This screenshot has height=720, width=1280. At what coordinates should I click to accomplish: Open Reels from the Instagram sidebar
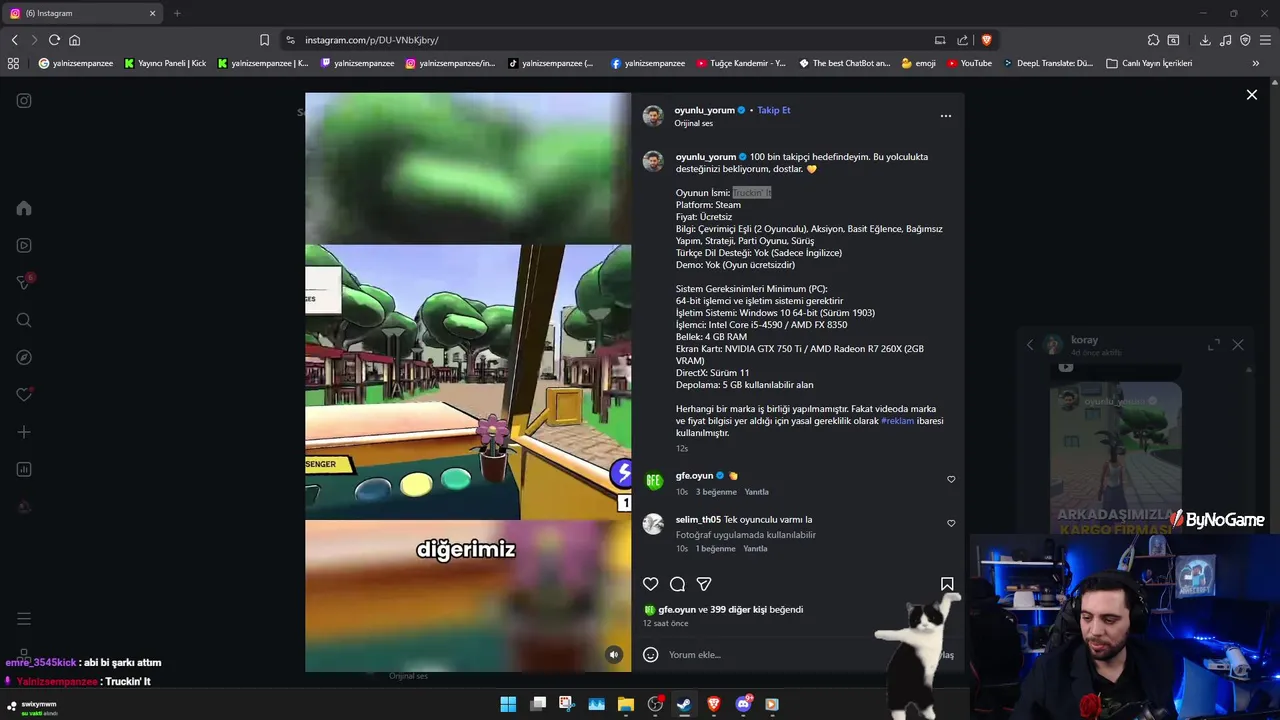[x=24, y=245]
